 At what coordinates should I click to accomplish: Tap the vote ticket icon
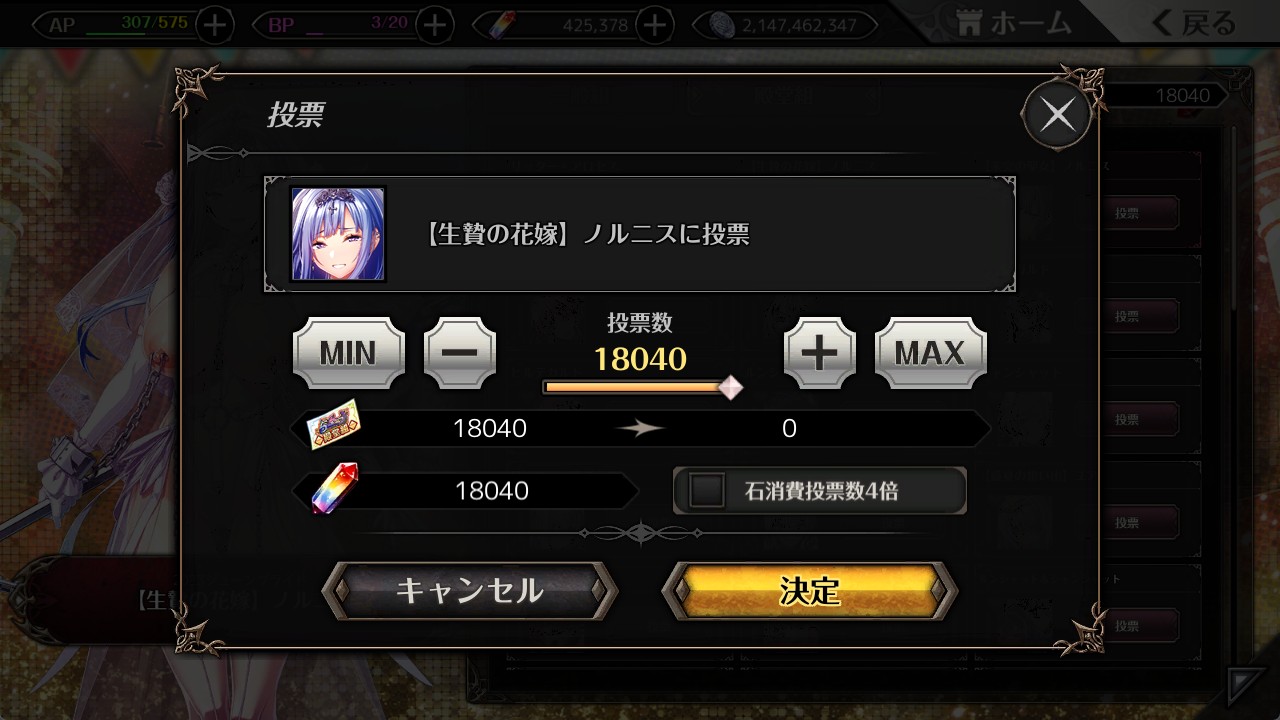pyautogui.click(x=334, y=424)
